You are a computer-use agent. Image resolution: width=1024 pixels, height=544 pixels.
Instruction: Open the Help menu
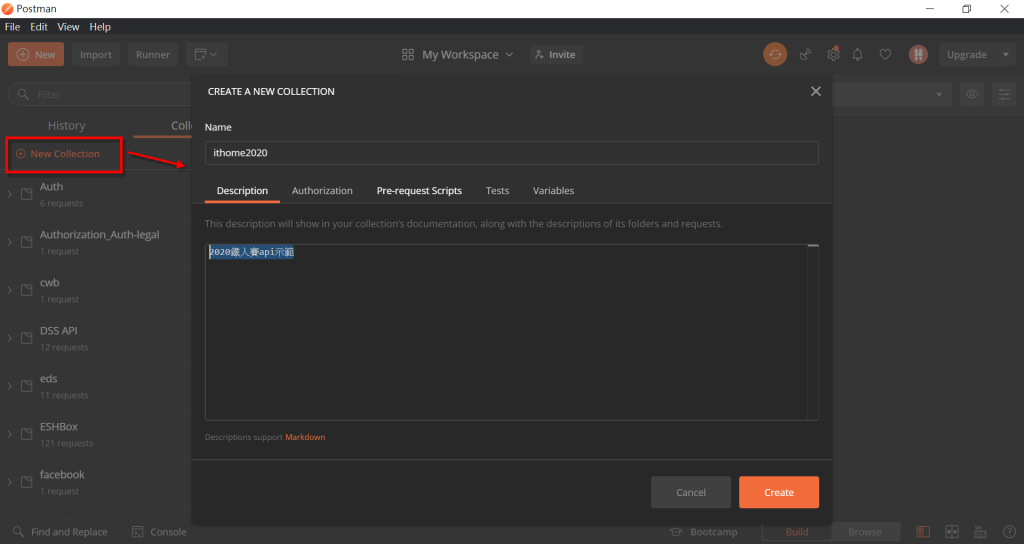tap(100, 27)
